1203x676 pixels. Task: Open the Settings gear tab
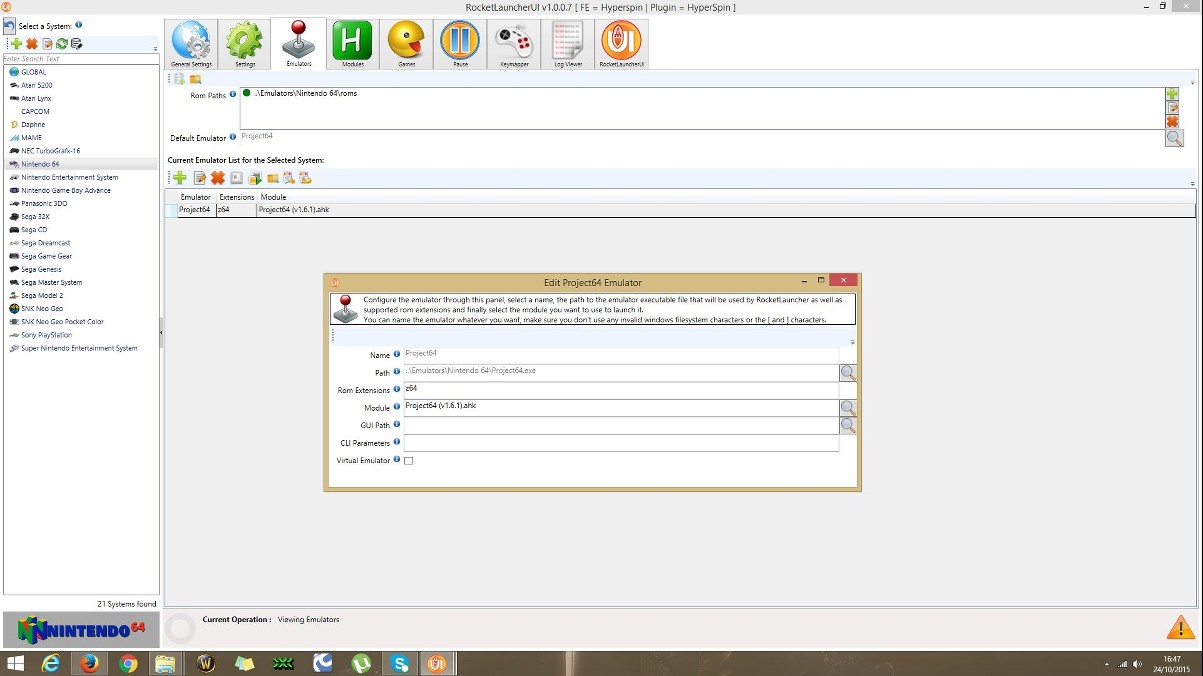244,44
